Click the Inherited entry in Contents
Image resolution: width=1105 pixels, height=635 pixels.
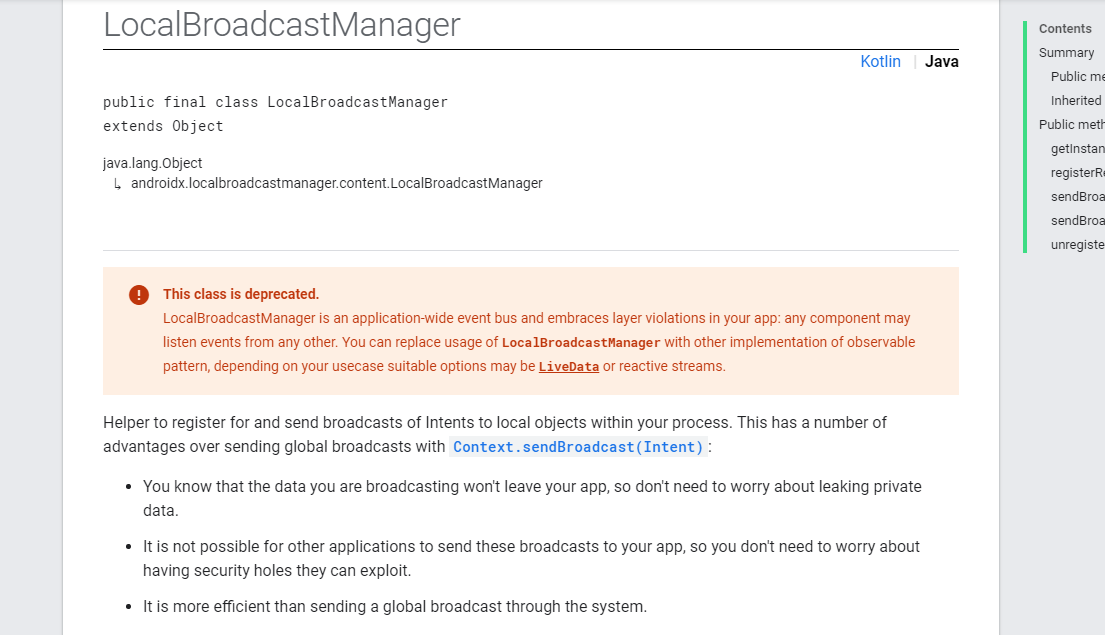(x=1075, y=100)
